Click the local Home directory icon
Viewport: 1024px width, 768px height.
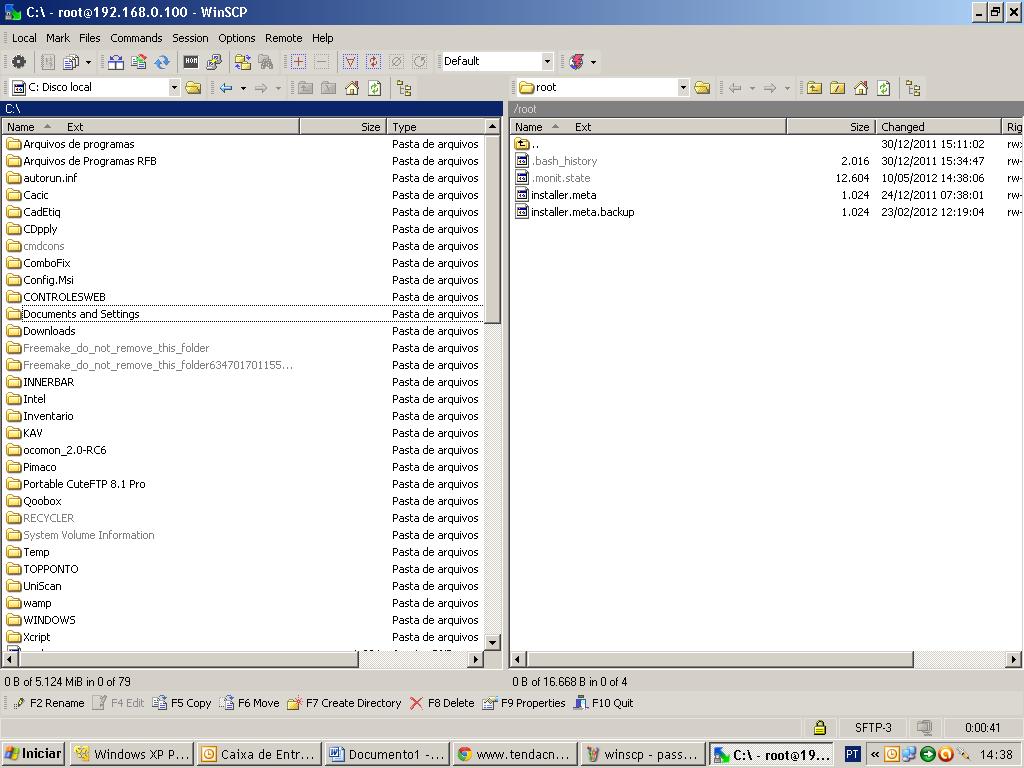point(352,88)
